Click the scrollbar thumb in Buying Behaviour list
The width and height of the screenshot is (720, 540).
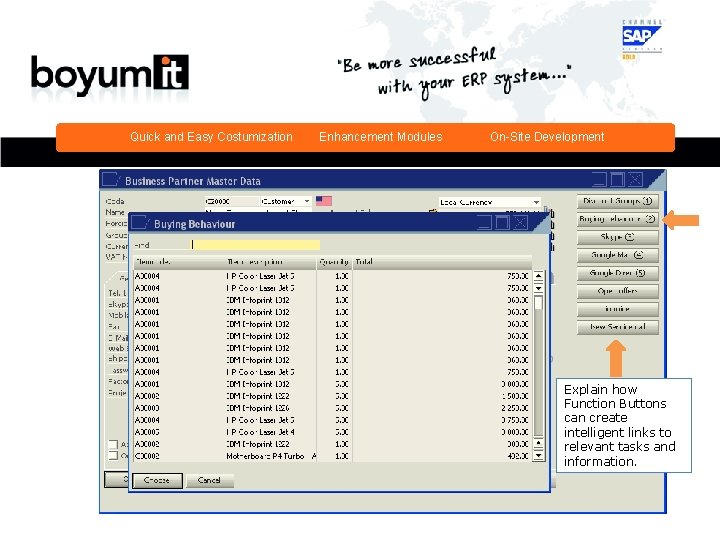538,303
